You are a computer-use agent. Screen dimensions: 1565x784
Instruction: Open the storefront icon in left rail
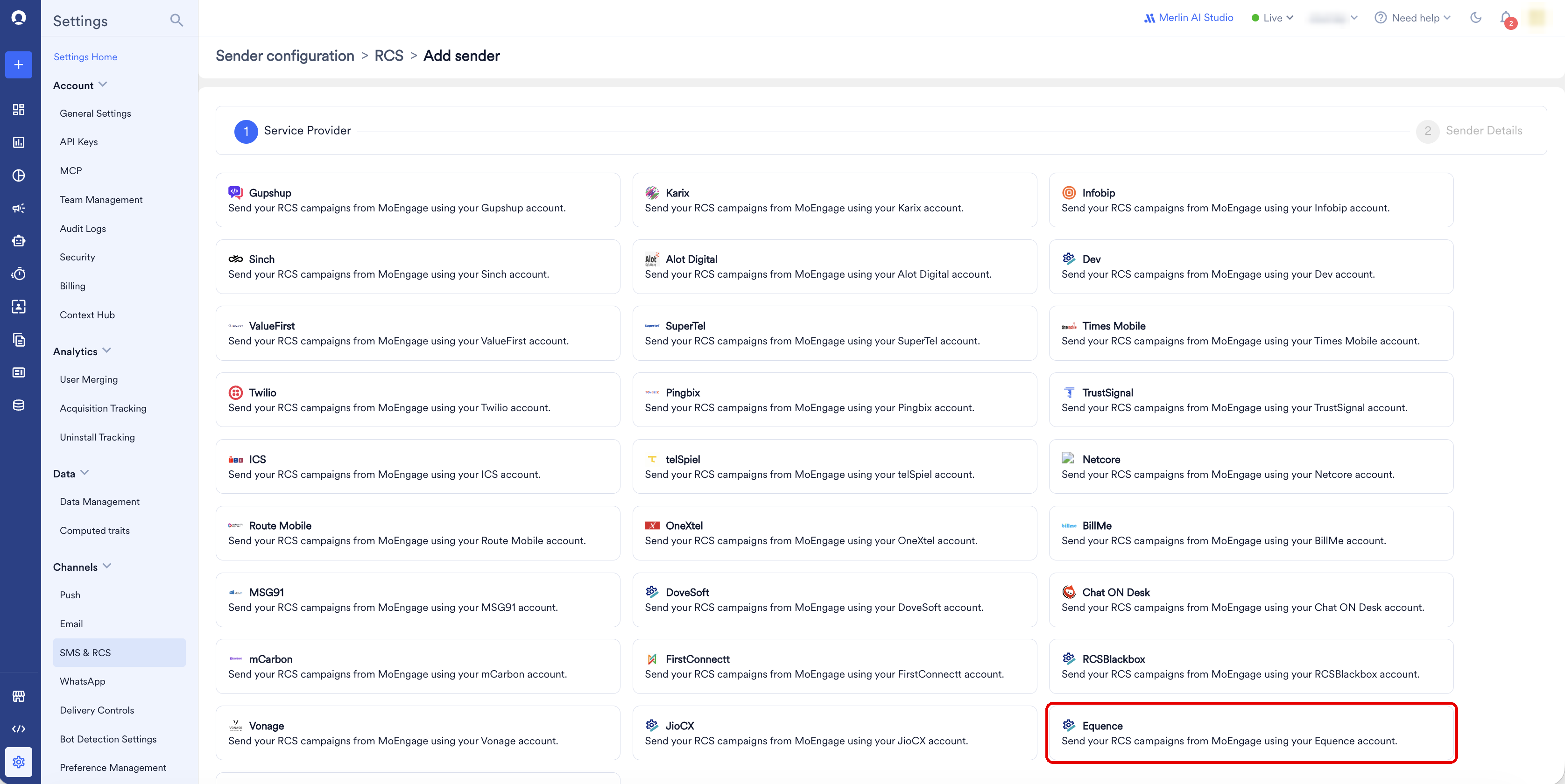(x=19, y=696)
